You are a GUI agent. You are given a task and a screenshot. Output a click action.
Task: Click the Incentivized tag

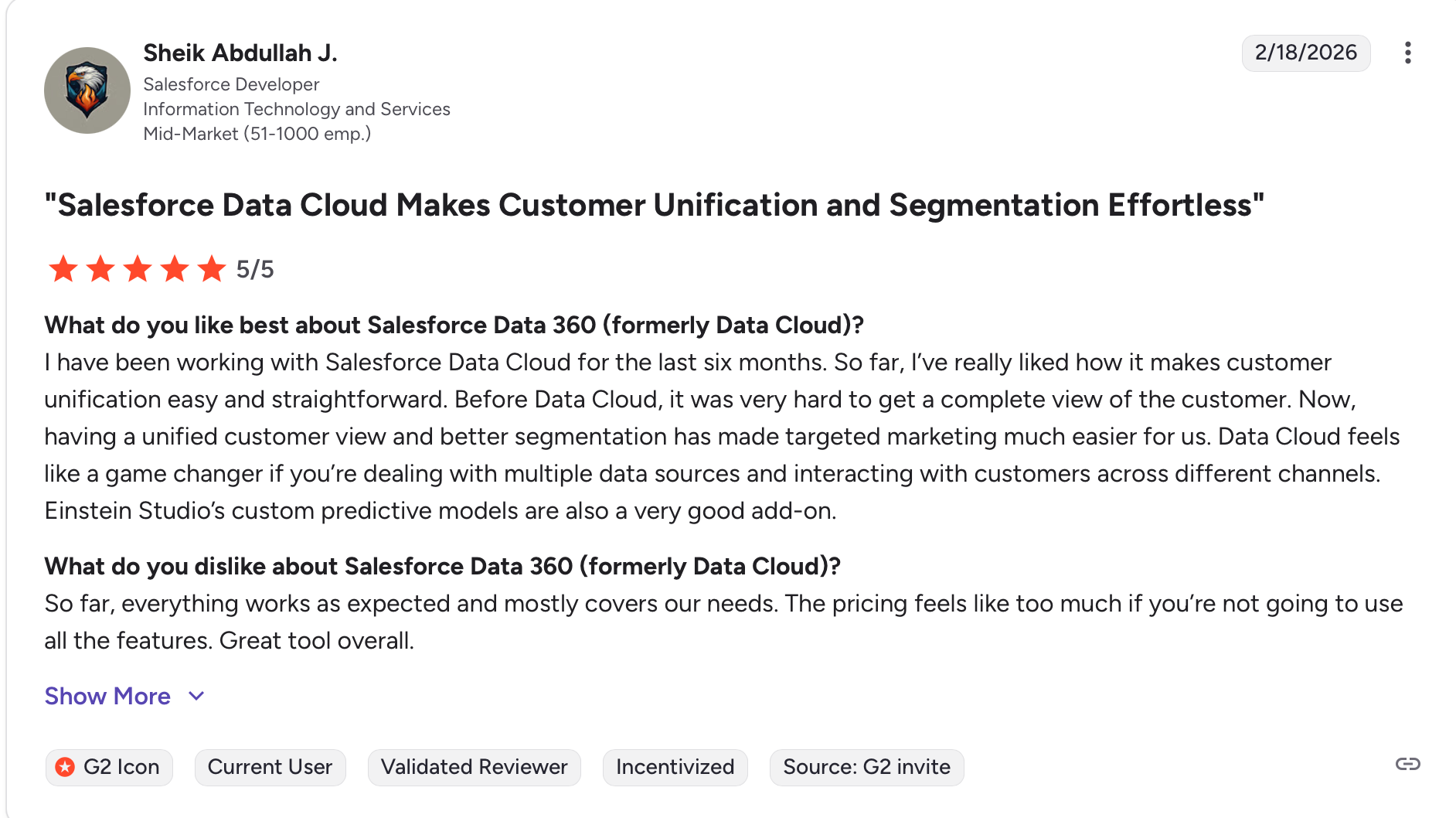[675, 767]
